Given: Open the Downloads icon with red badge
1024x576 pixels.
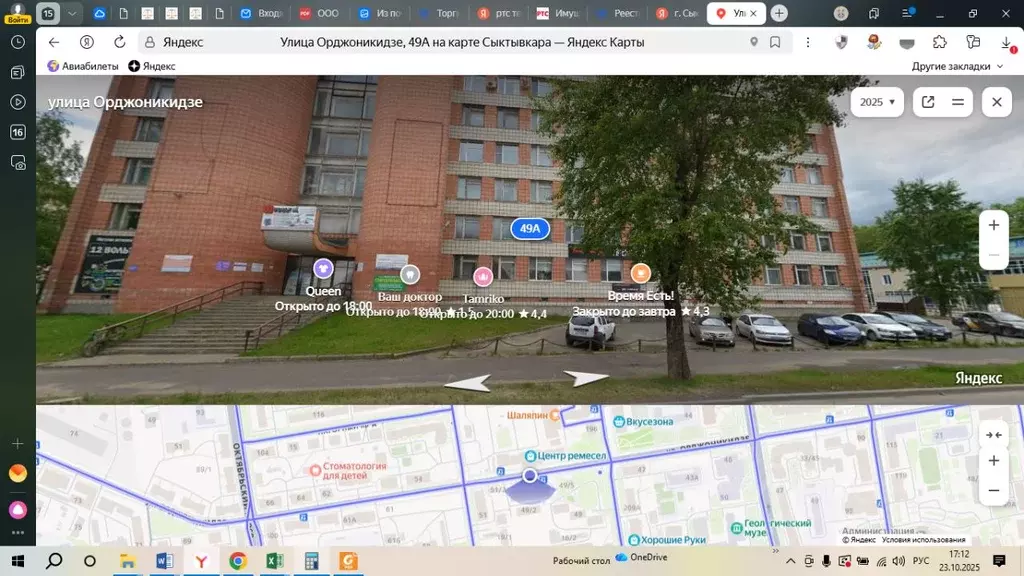Looking at the screenshot, I should pyautogui.click(x=1006, y=44).
